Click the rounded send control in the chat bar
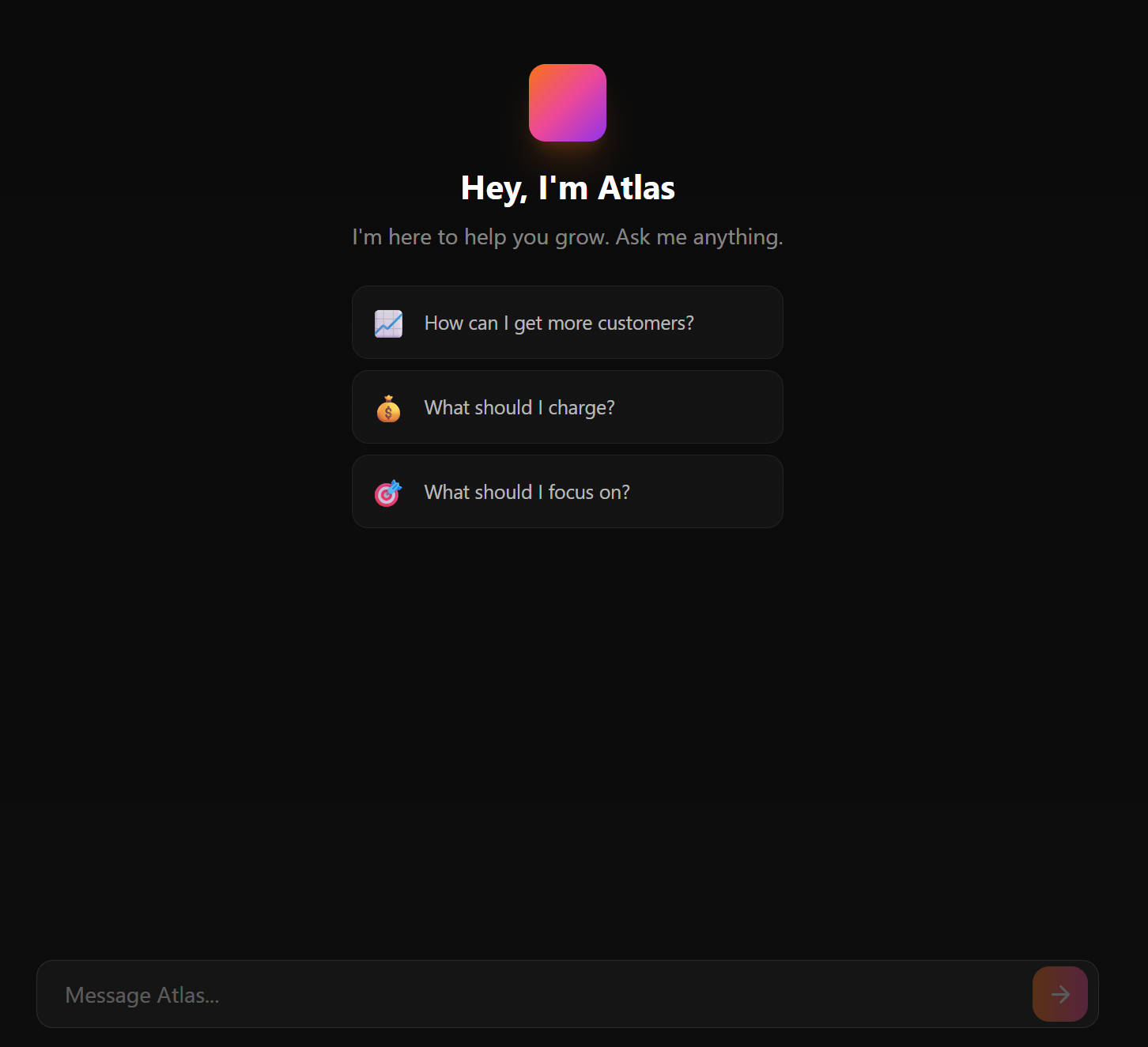Image resolution: width=1148 pixels, height=1047 pixels. point(1059,994)
